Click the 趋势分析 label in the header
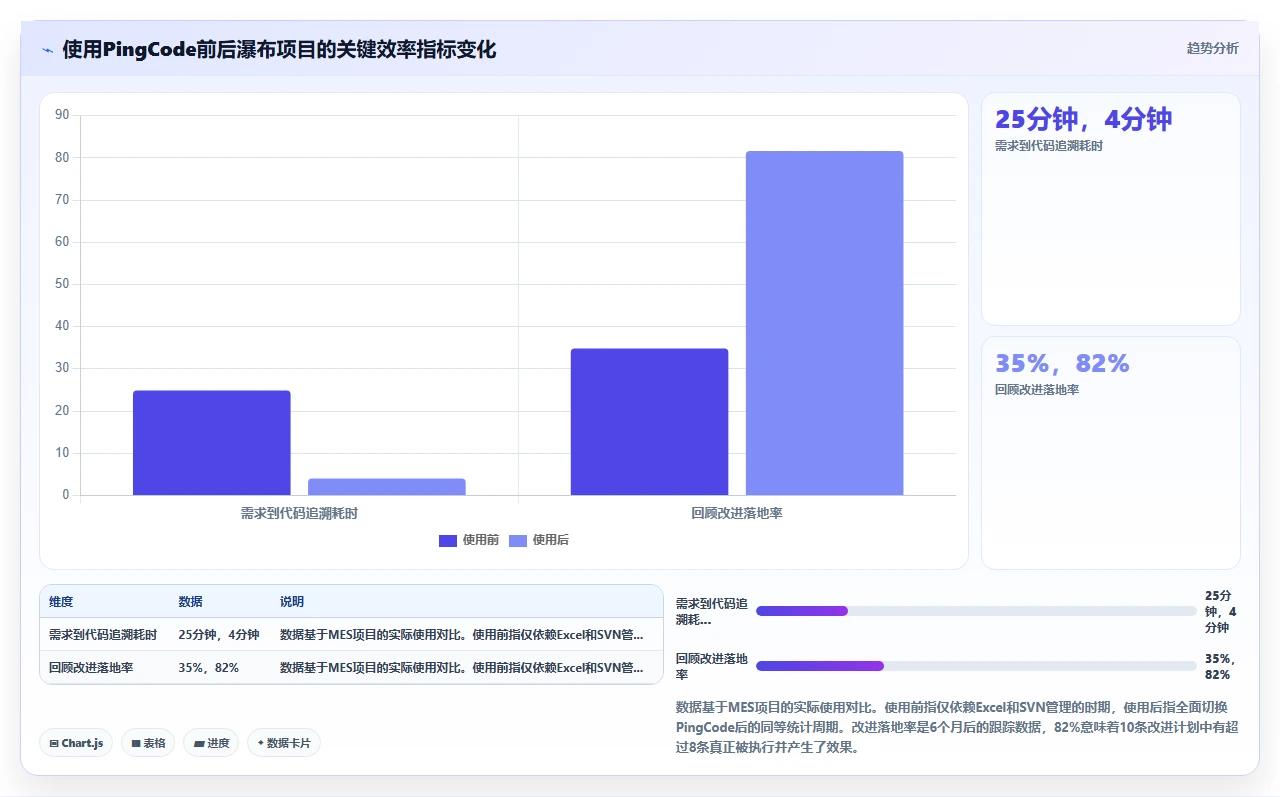This screenshot has height=797, width=1280. 1212,48
